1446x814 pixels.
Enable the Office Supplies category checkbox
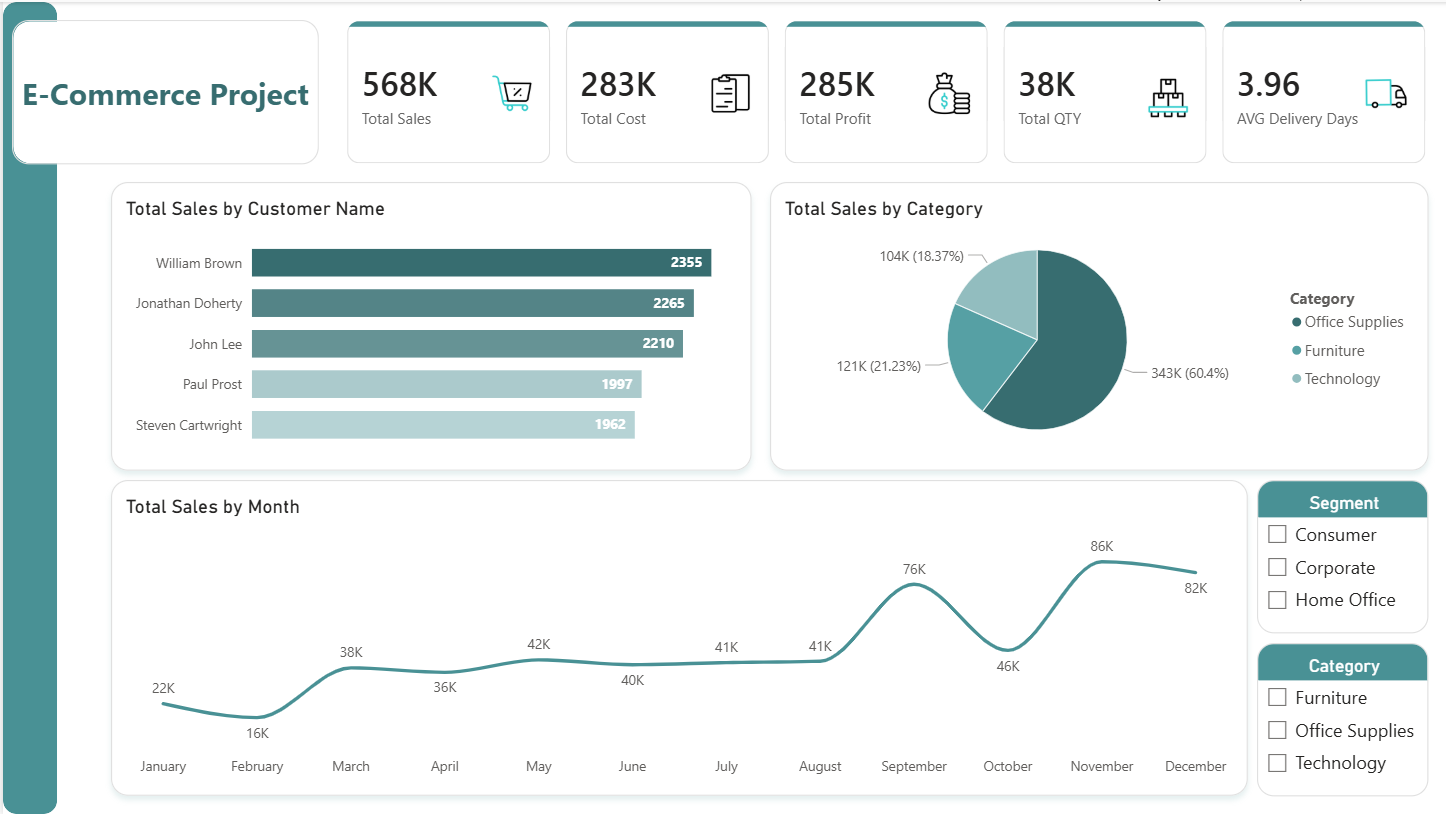(x=1277, y=730)
